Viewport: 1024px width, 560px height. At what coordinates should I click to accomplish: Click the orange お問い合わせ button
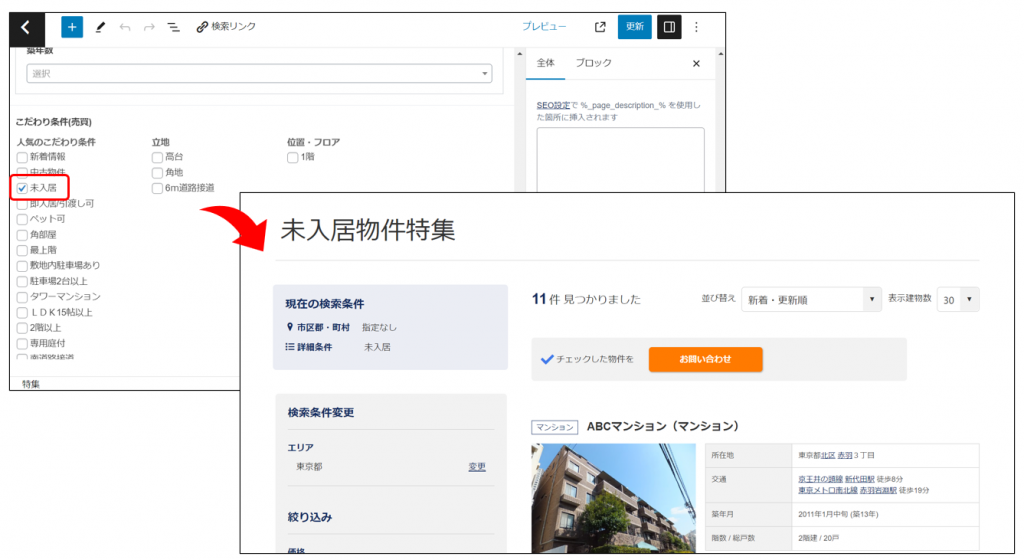tap(705, 359)
